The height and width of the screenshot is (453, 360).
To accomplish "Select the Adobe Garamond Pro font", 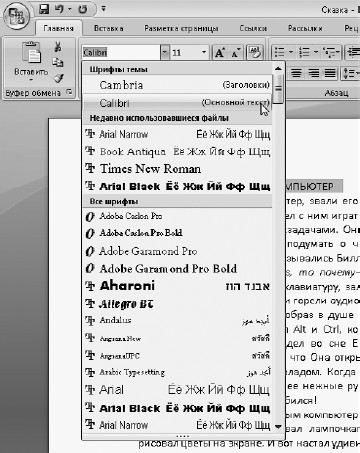I will click(177, 251).
